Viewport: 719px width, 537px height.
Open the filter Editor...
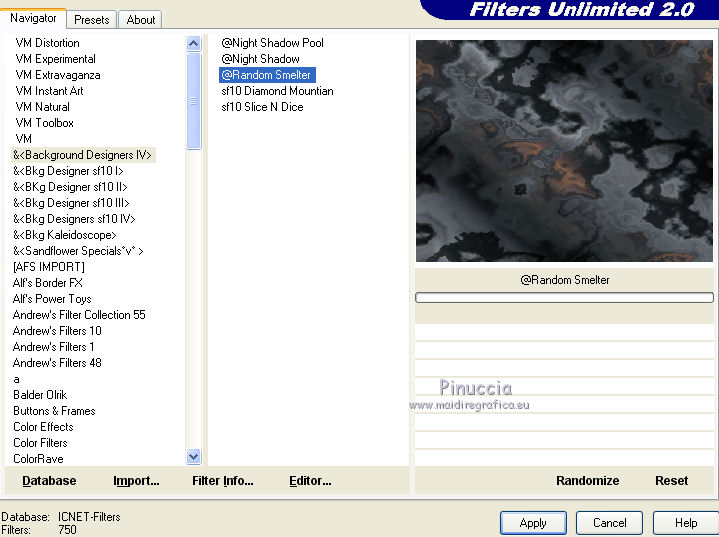310,481
